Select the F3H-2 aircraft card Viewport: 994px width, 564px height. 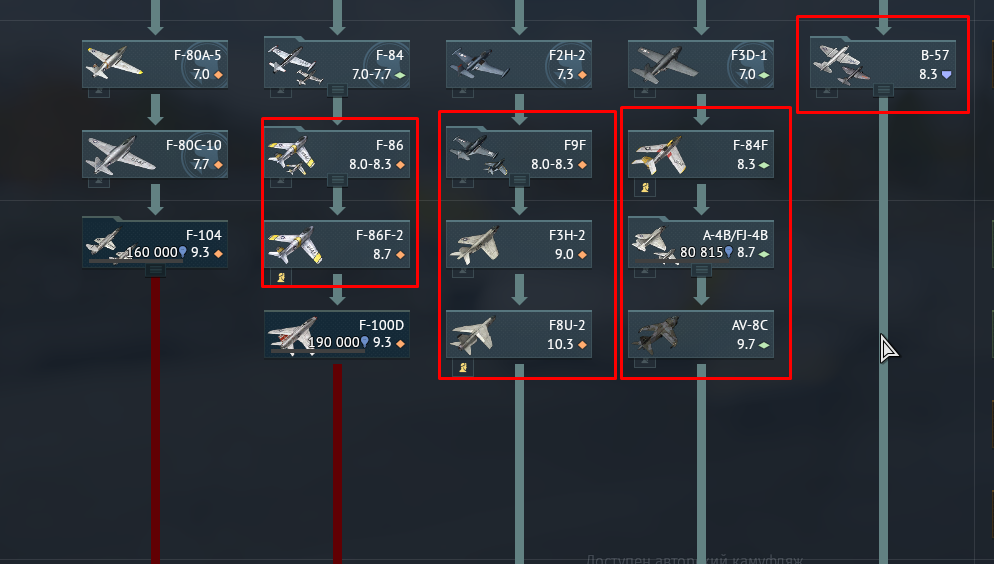[x=519, y=244]
